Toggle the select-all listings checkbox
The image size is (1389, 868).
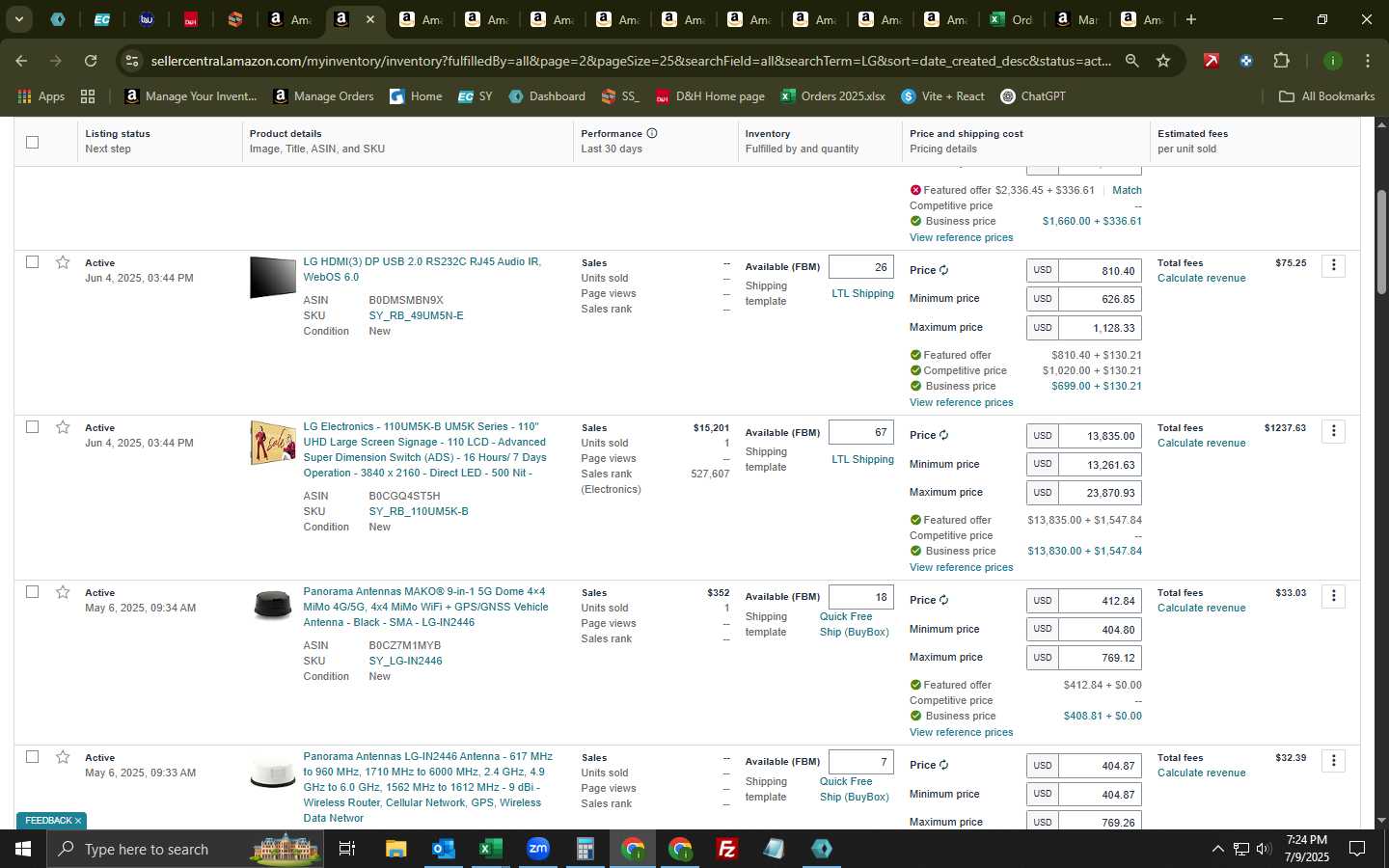click(x=32, y=142)
